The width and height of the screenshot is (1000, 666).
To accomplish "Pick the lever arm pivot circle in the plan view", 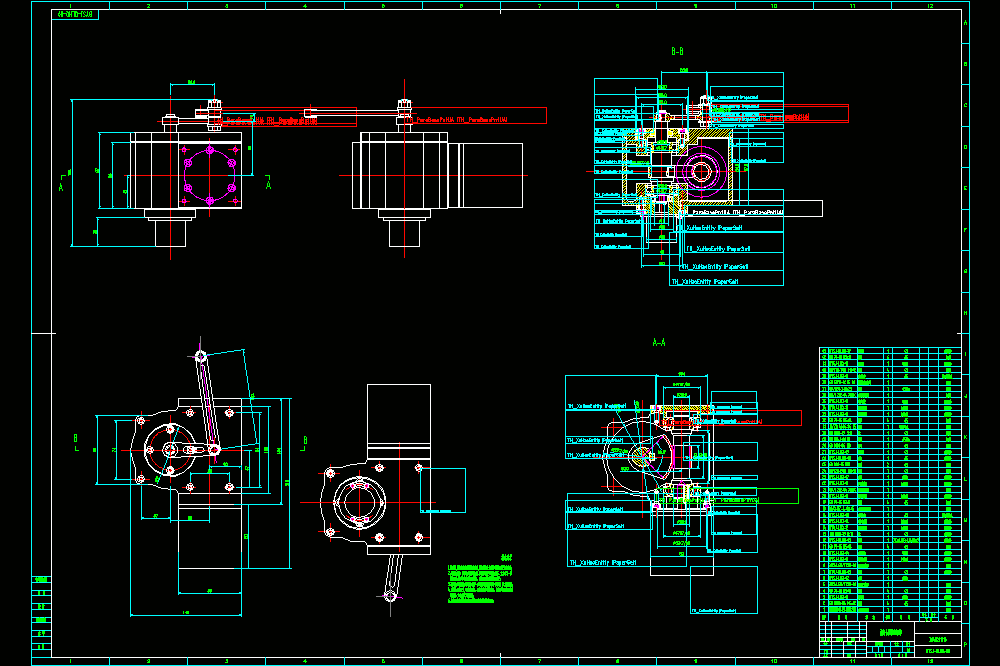I will tap(201, 356).
